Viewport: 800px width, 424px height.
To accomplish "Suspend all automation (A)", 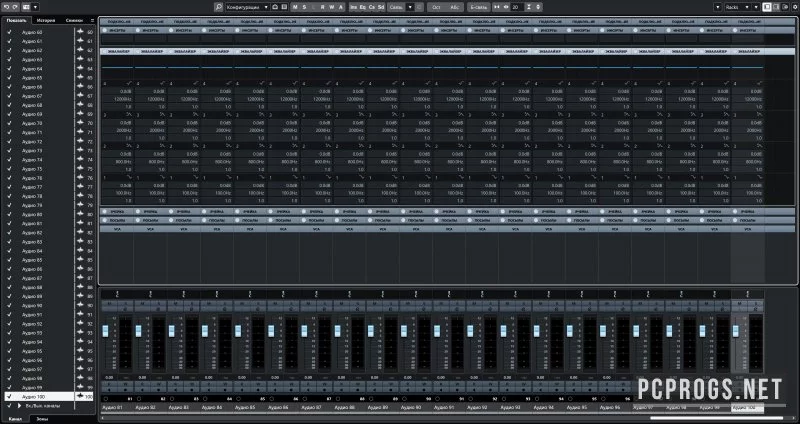I will (x=341, y=7).
